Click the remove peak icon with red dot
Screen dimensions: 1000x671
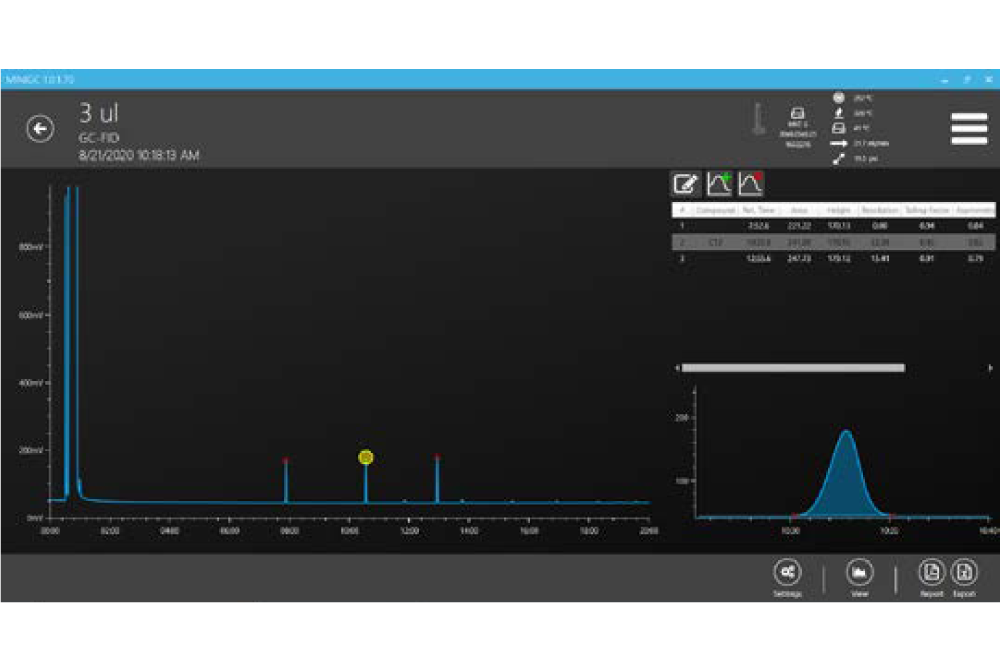[x=750, y=183]
